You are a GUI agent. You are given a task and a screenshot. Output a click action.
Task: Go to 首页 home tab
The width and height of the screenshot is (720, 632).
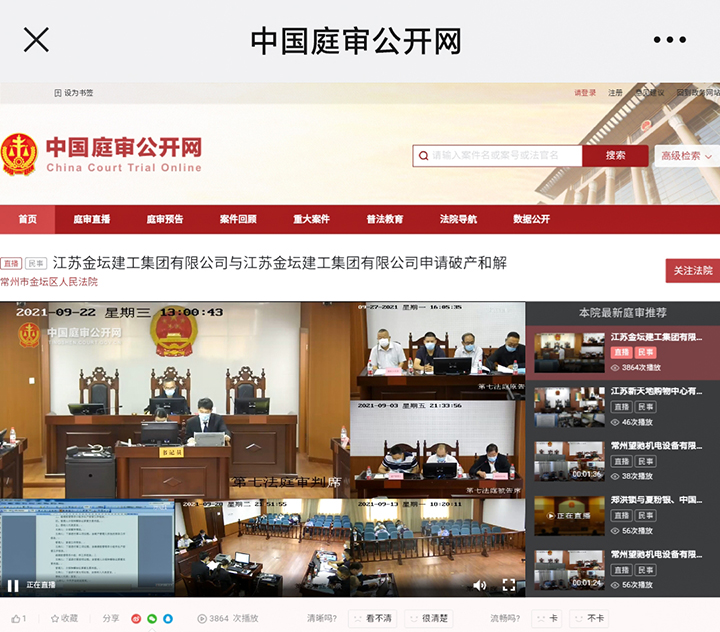28,219
